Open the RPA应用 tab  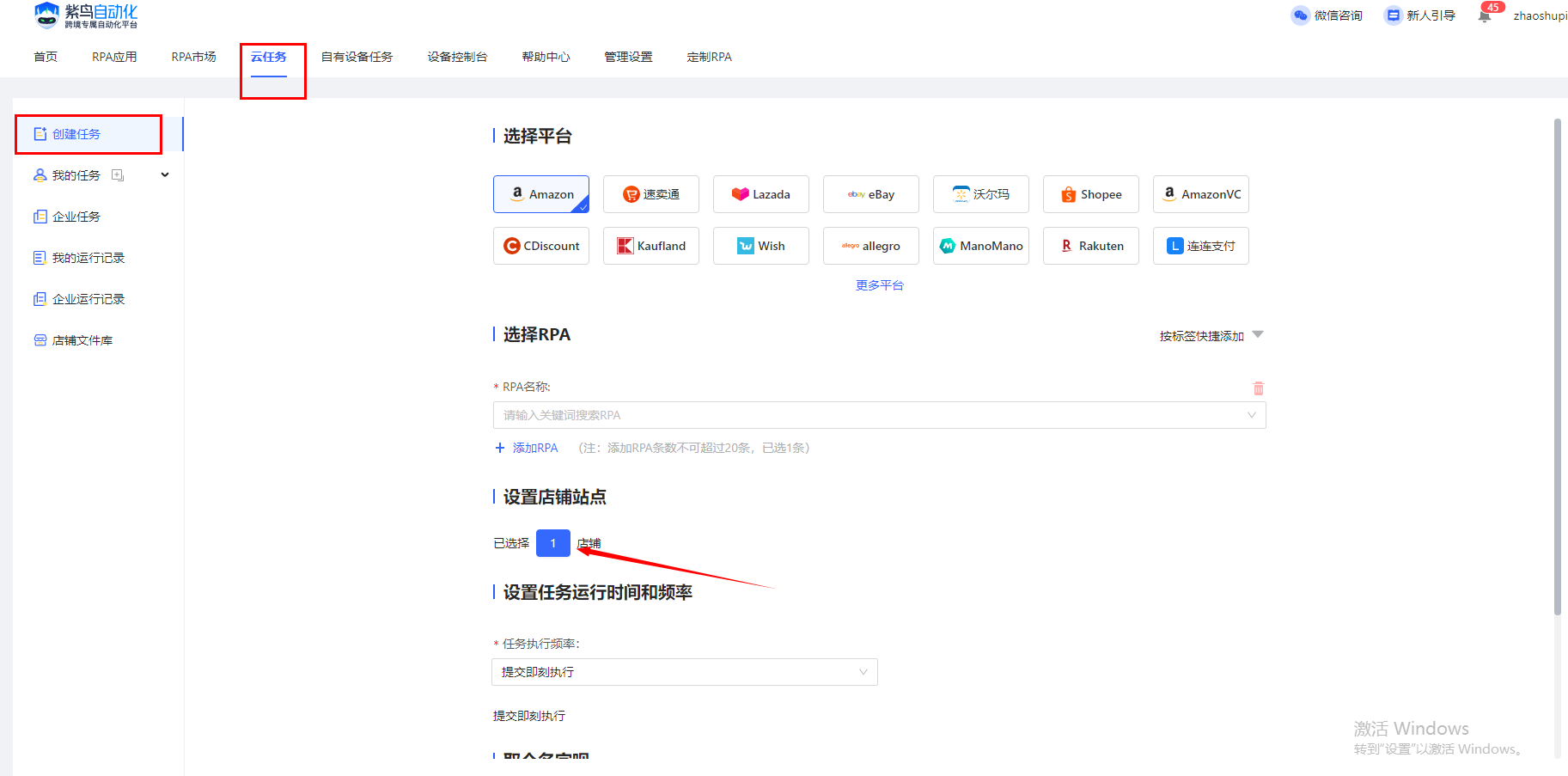[x=114, y=57]
